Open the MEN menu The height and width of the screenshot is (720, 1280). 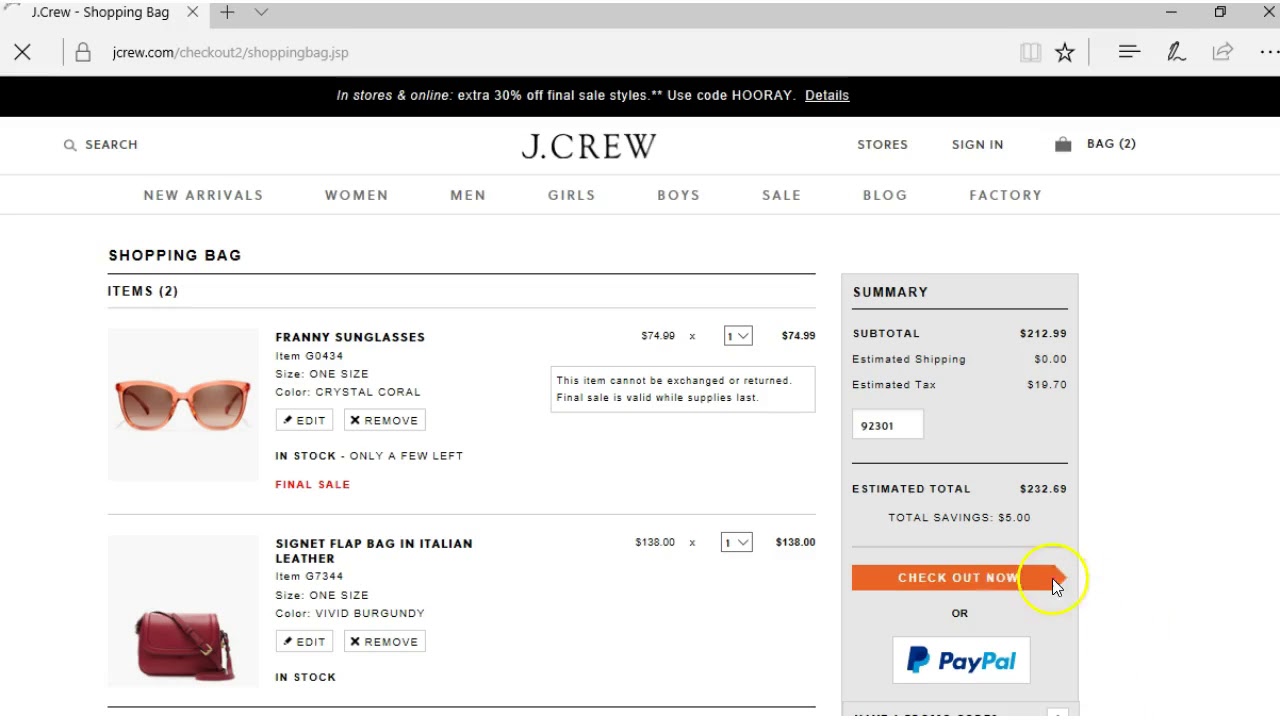[468, 195]
